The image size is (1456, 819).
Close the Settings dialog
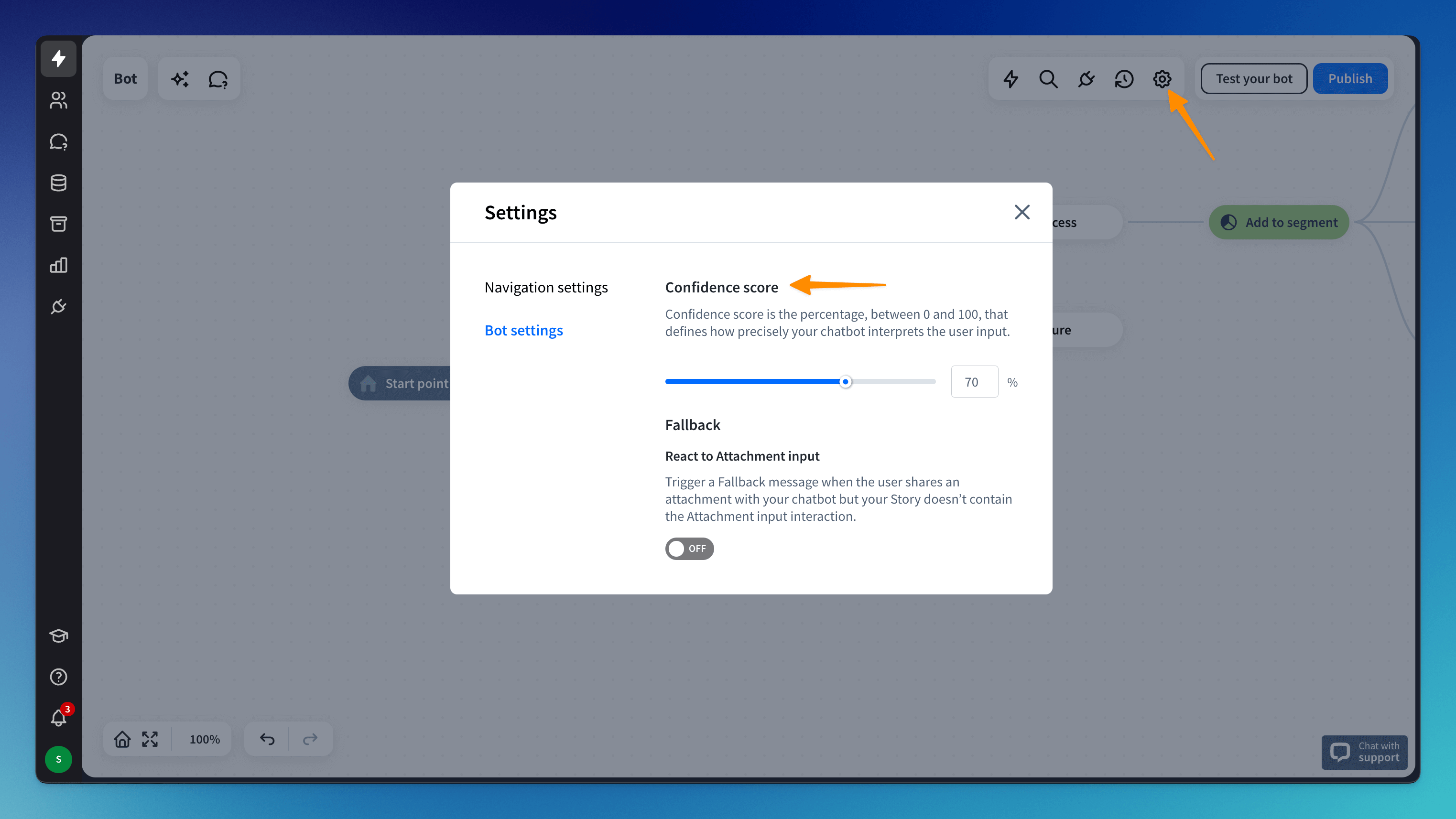click(x=1022, y=212)
